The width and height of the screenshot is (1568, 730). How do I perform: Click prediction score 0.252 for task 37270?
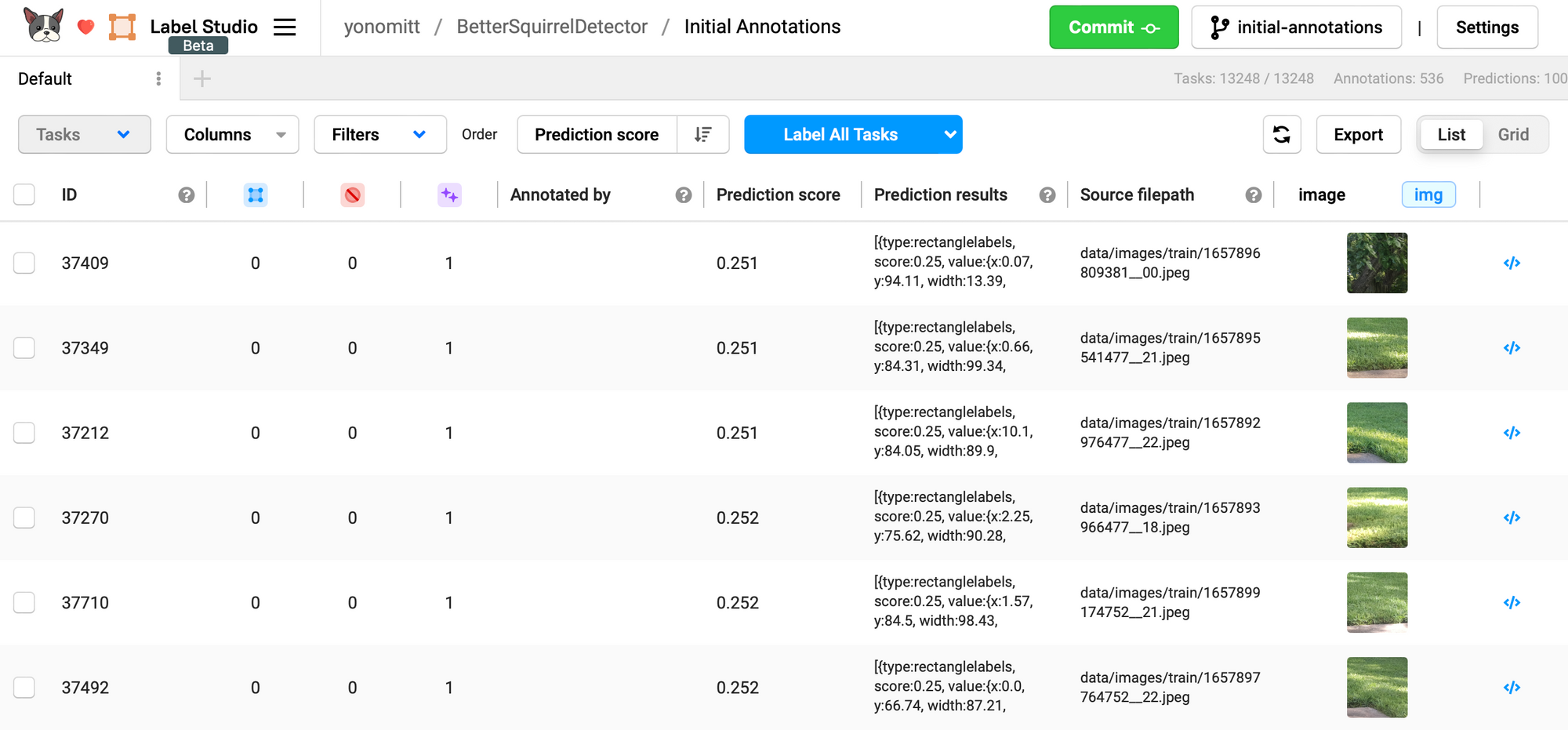click(737, 518)
